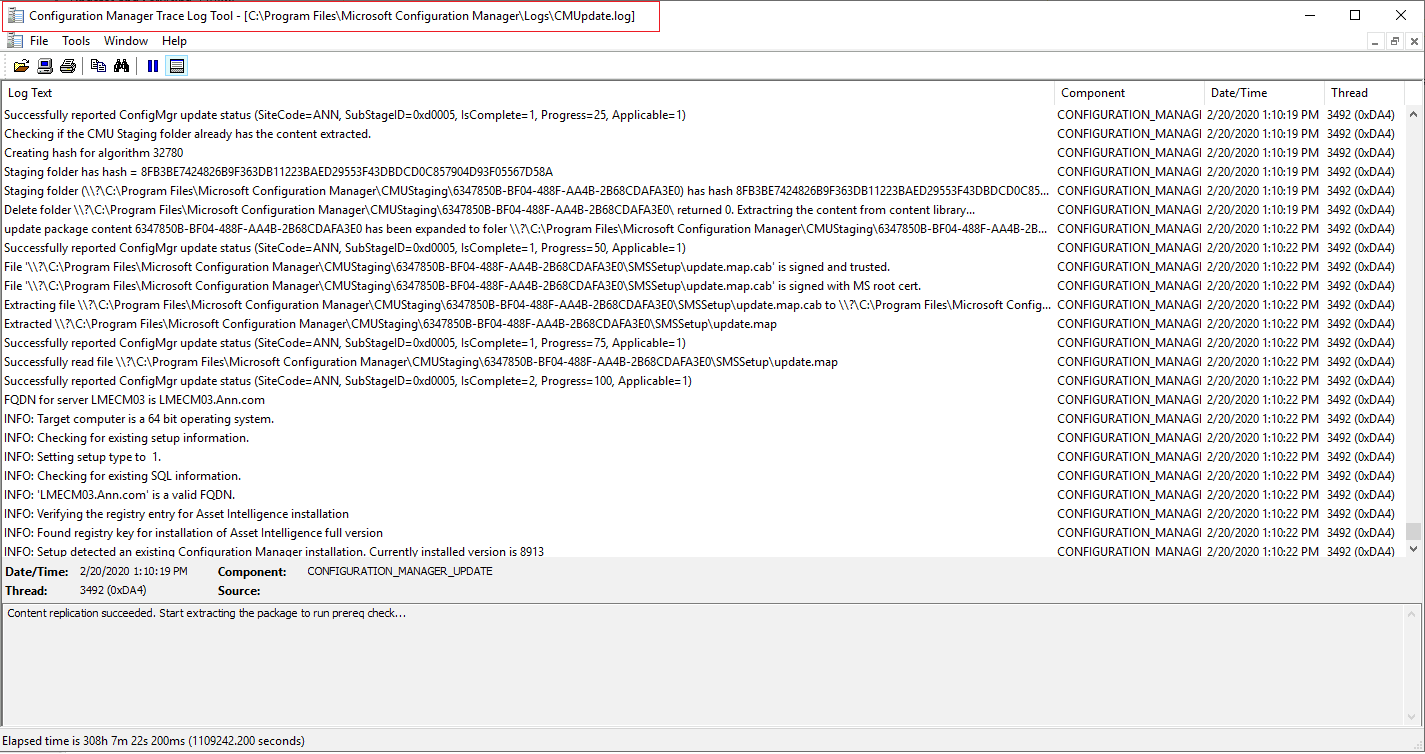Select 'Checking if the CMU Staging folder' row
1425x754 pixels.
pyautogui.click(x=702, y=134)
